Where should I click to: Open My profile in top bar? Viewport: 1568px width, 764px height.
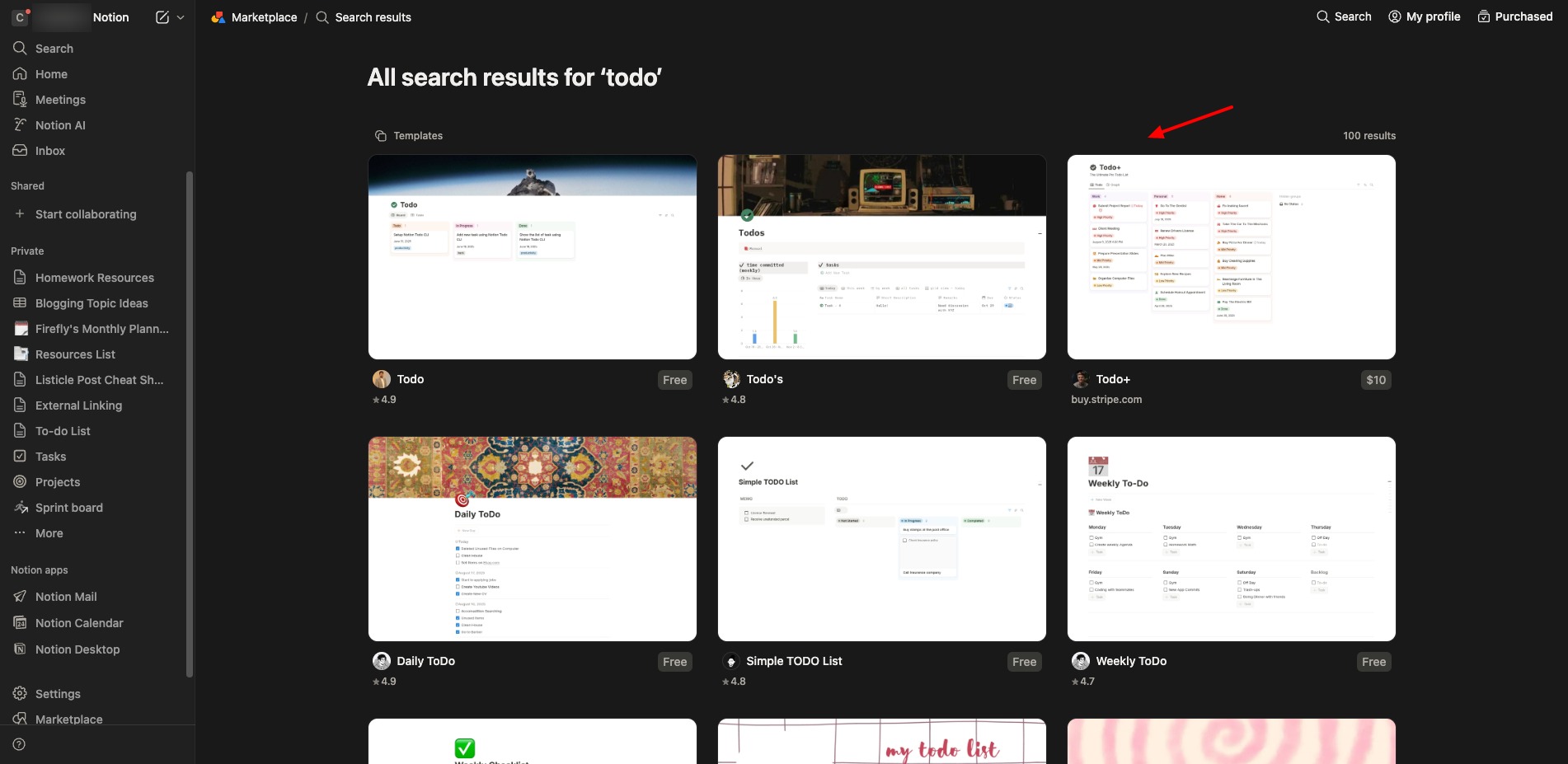tap(1425, 16)
